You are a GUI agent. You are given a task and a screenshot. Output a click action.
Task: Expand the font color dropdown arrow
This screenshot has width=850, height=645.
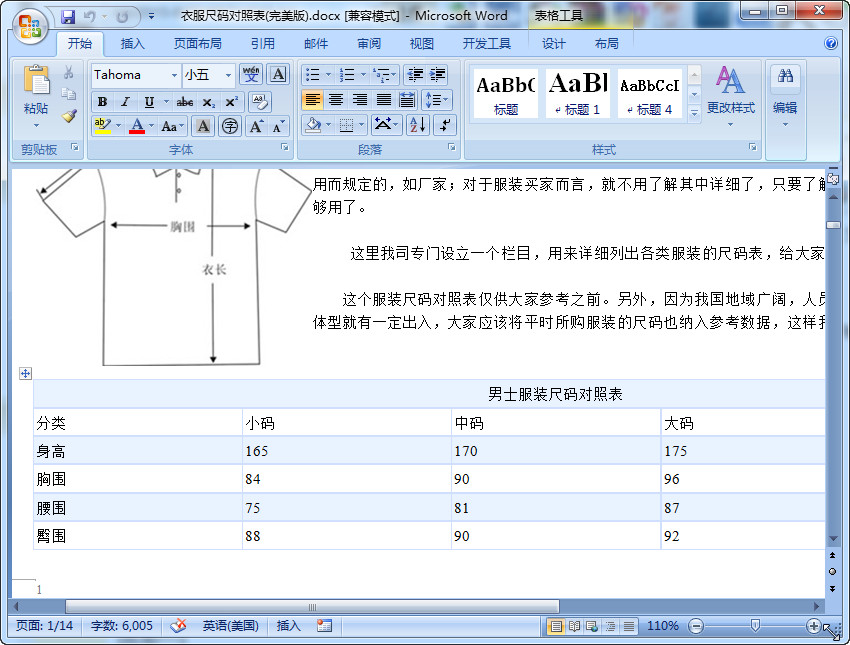click(x=150, y=126)
